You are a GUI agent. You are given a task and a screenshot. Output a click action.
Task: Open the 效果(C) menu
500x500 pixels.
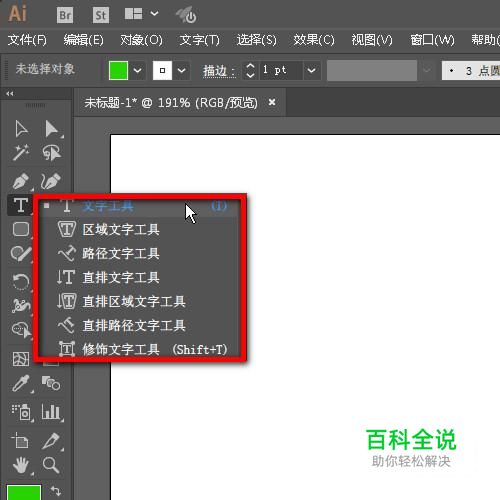[314, 40]
